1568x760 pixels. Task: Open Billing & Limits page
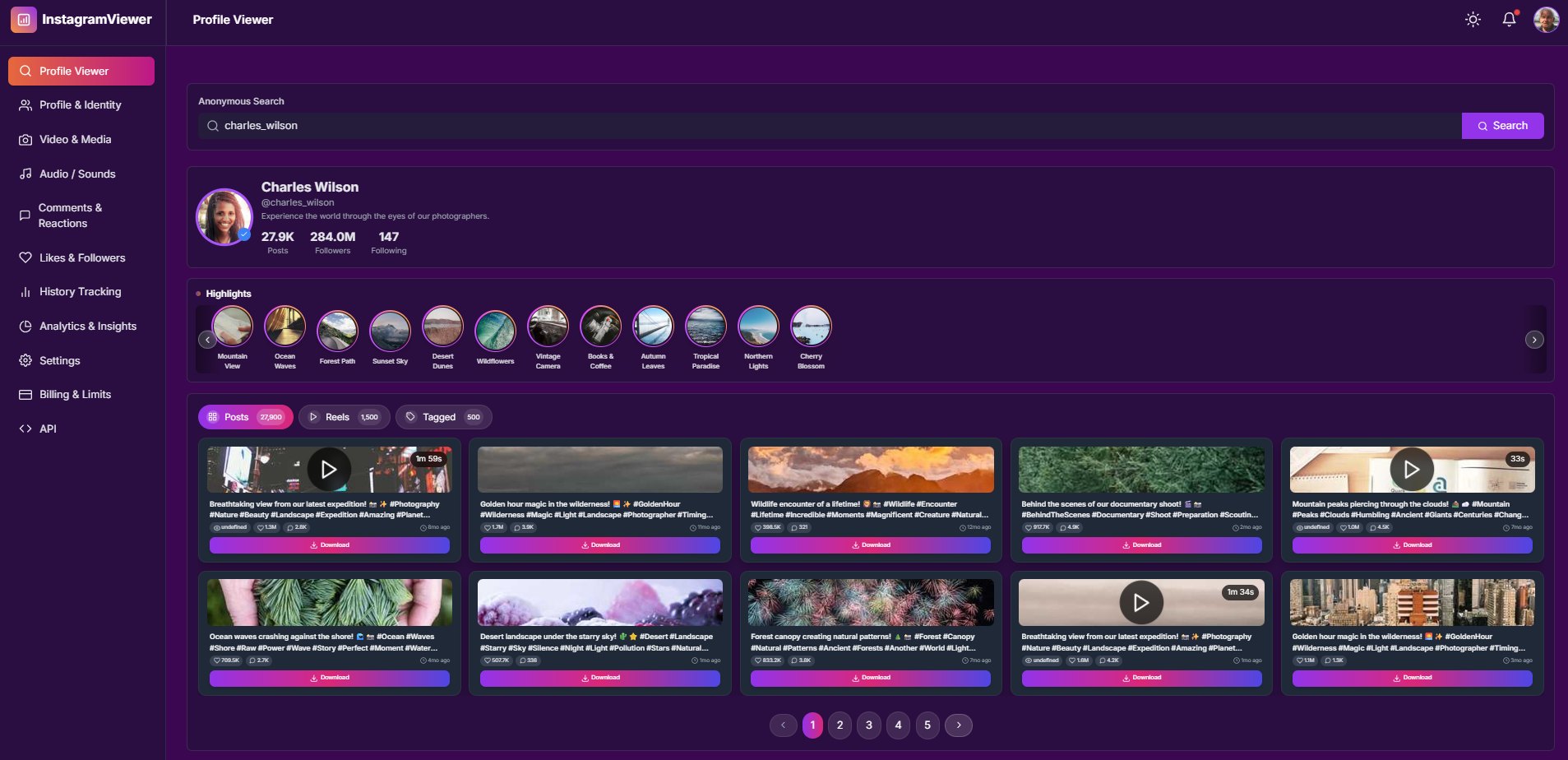click(75, 395)
